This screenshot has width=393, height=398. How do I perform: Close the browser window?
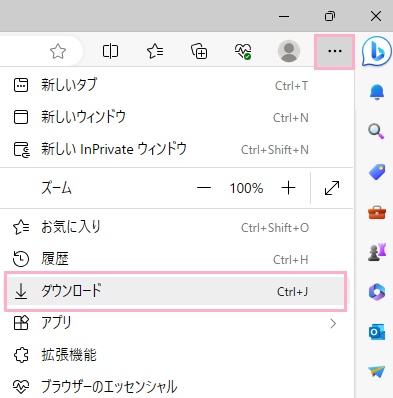tap(376, 16)
